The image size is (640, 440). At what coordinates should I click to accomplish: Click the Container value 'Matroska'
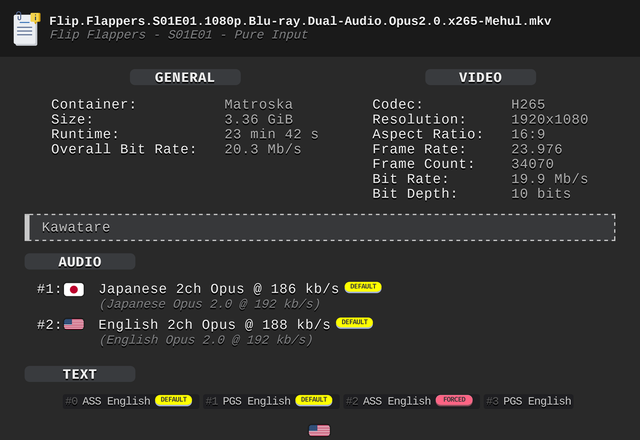[258, 104]
